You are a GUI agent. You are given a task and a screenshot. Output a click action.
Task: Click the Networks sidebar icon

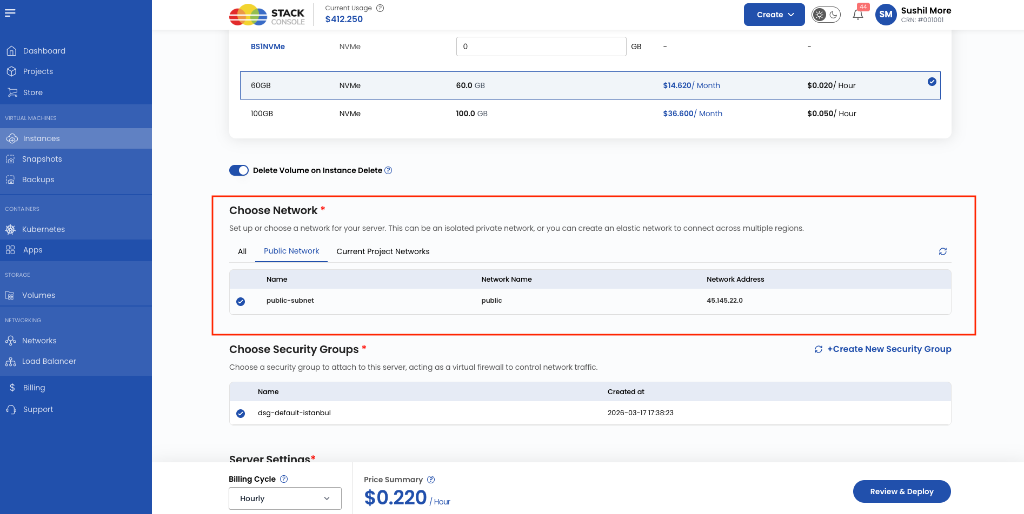click(x=10, y=340)
